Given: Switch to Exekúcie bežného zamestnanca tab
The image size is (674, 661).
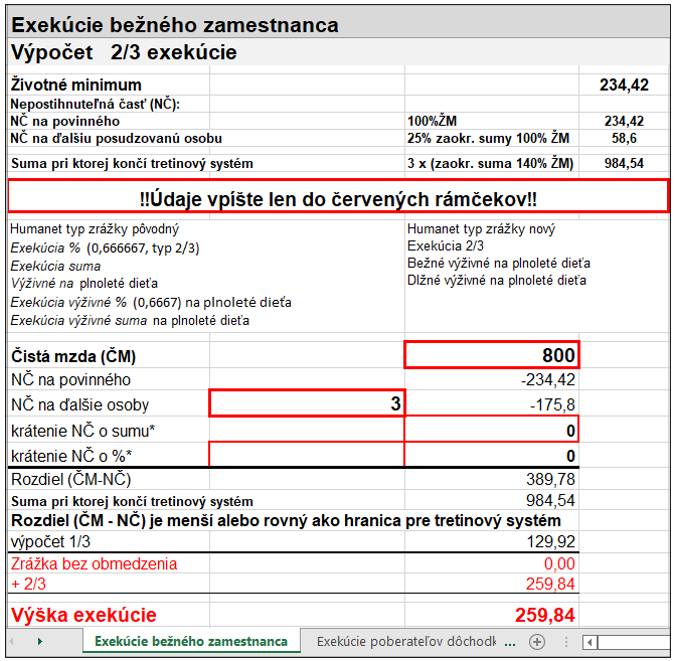Looking at the screenshot, I should [191, 642].
